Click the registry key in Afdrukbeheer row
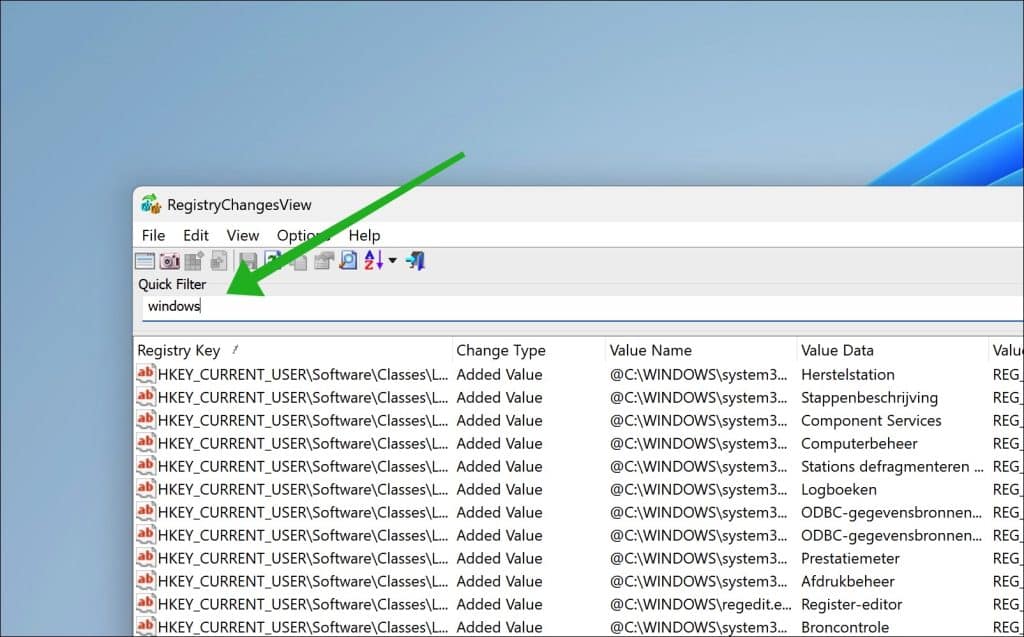This screenshot has width=1024, height=637. 303,581
